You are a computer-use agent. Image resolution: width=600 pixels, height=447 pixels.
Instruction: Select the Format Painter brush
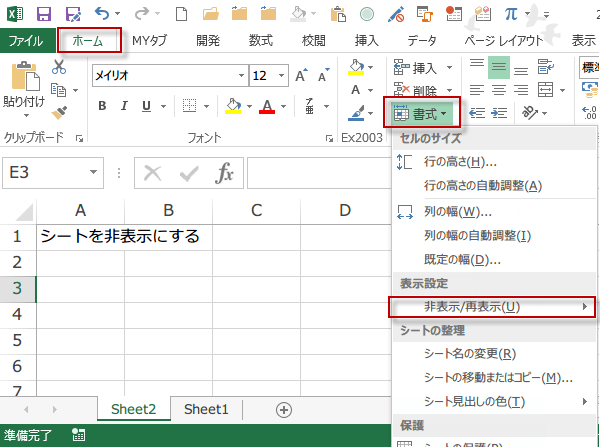tap(59, 112)
